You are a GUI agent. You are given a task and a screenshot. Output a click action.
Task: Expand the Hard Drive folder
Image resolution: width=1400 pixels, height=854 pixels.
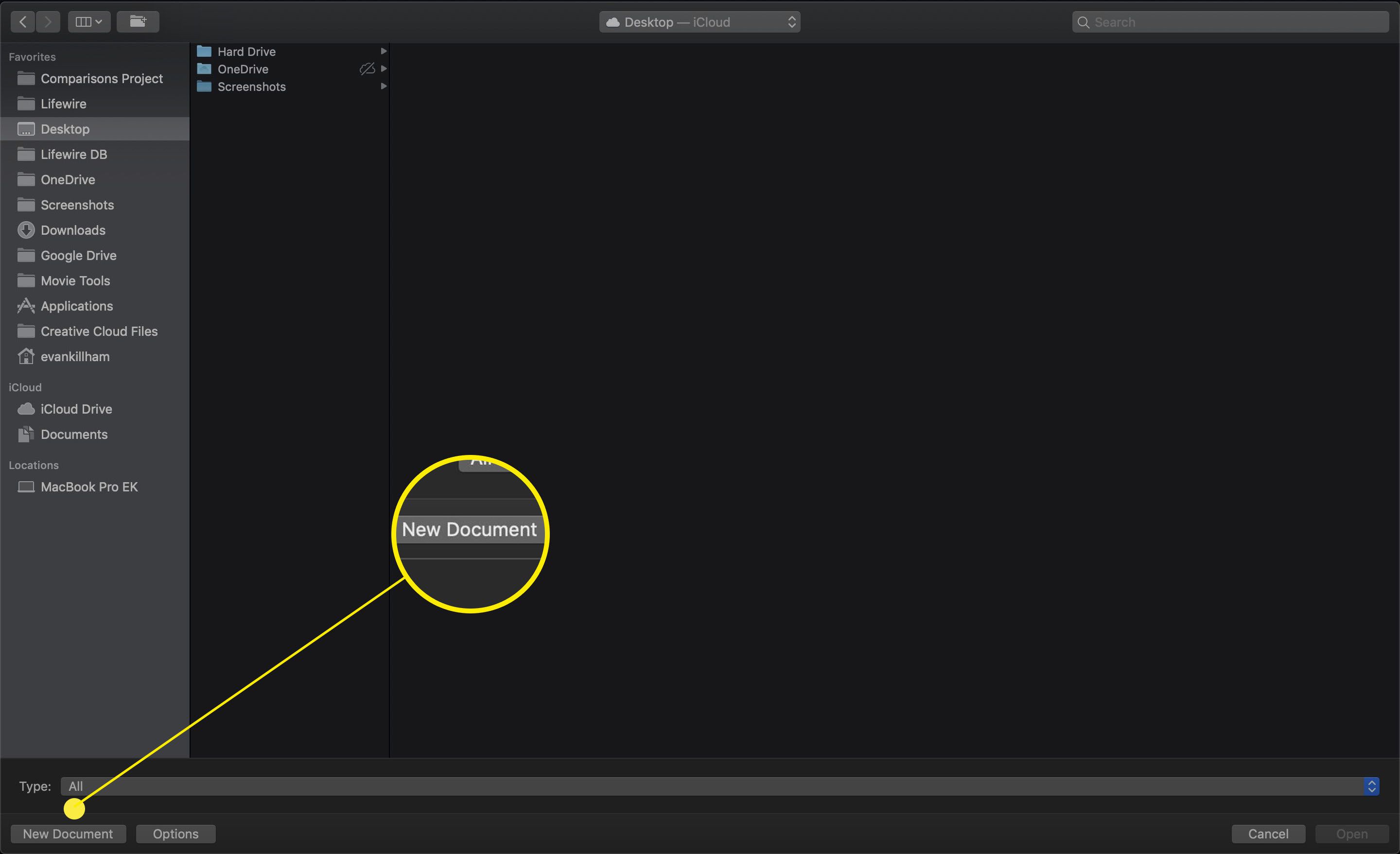[x=383, y=51]
